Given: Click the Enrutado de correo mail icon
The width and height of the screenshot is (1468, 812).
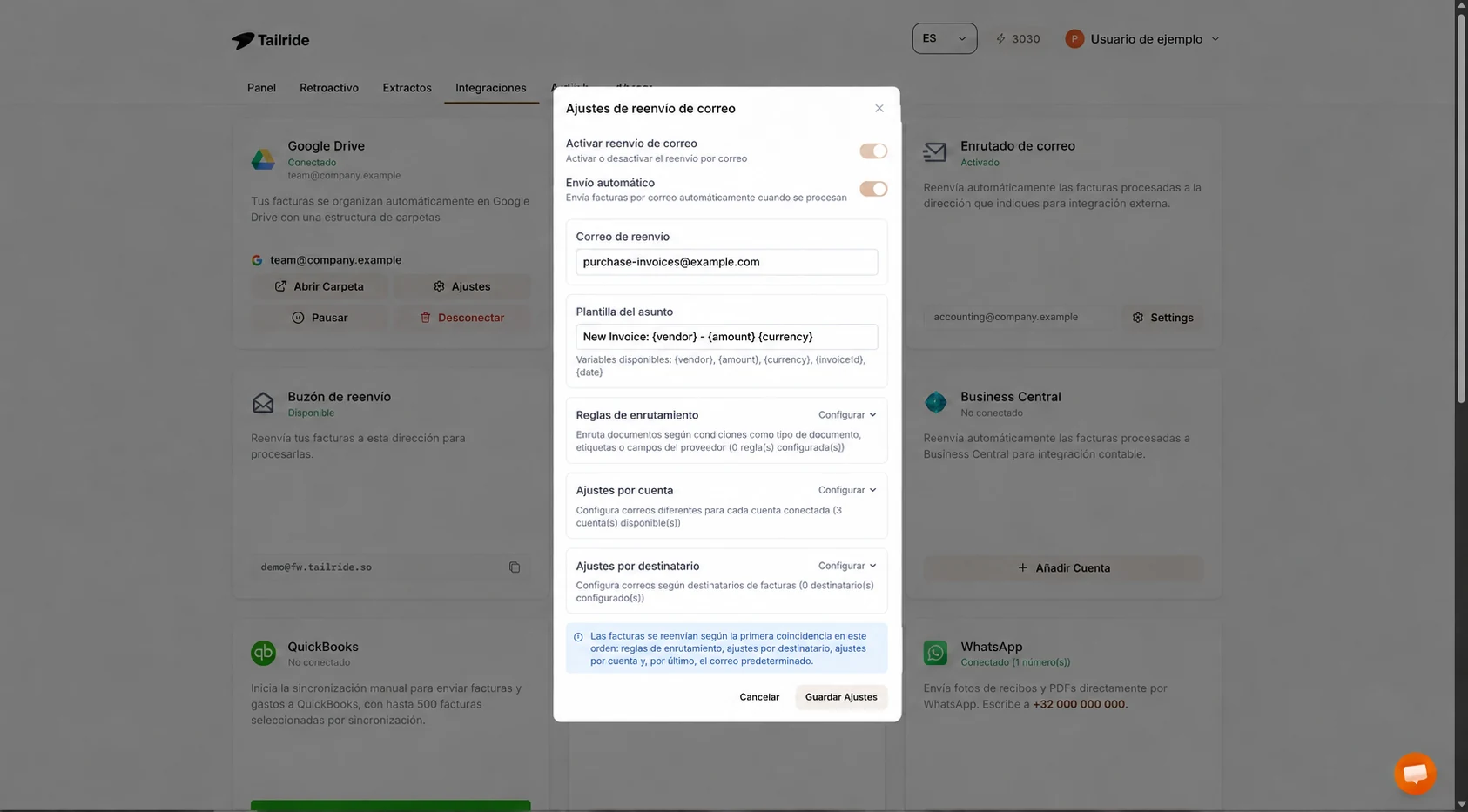Looking at the screenshot, I should click(935, 152).
